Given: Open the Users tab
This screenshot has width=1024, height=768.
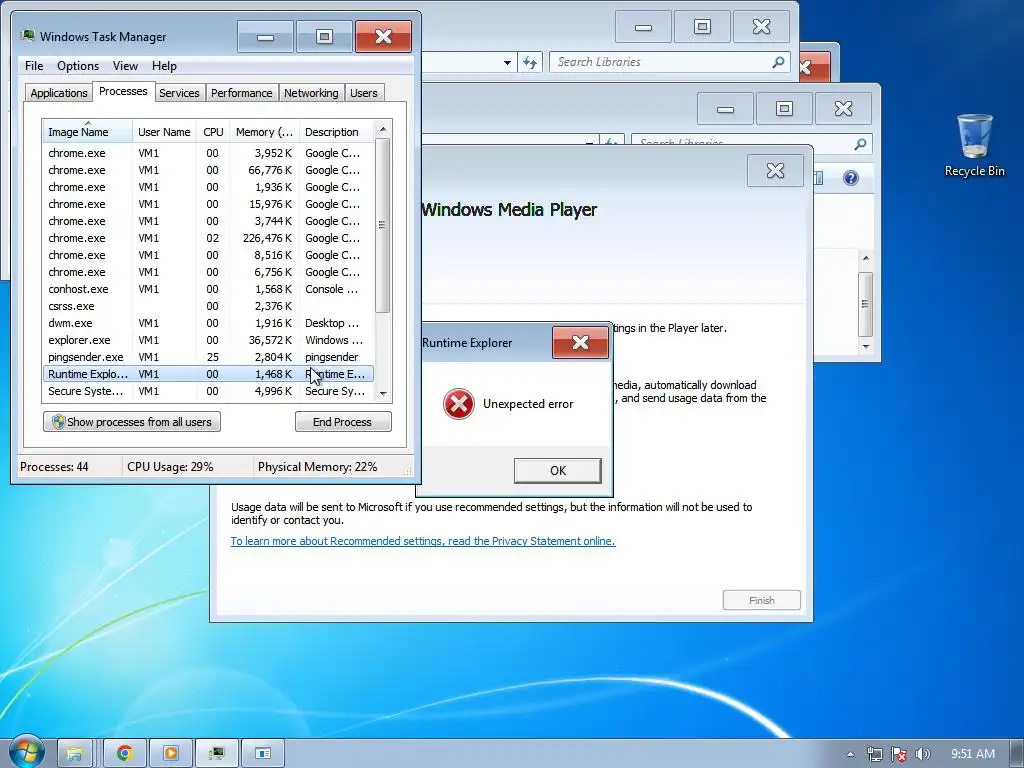Looking at the screenshot, I should pyautogui.click(x=363, y=93).
